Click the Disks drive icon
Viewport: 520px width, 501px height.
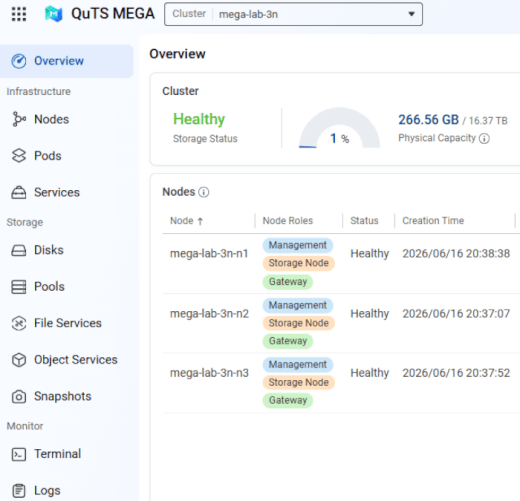pyautogui.click(x=19, y=250)
